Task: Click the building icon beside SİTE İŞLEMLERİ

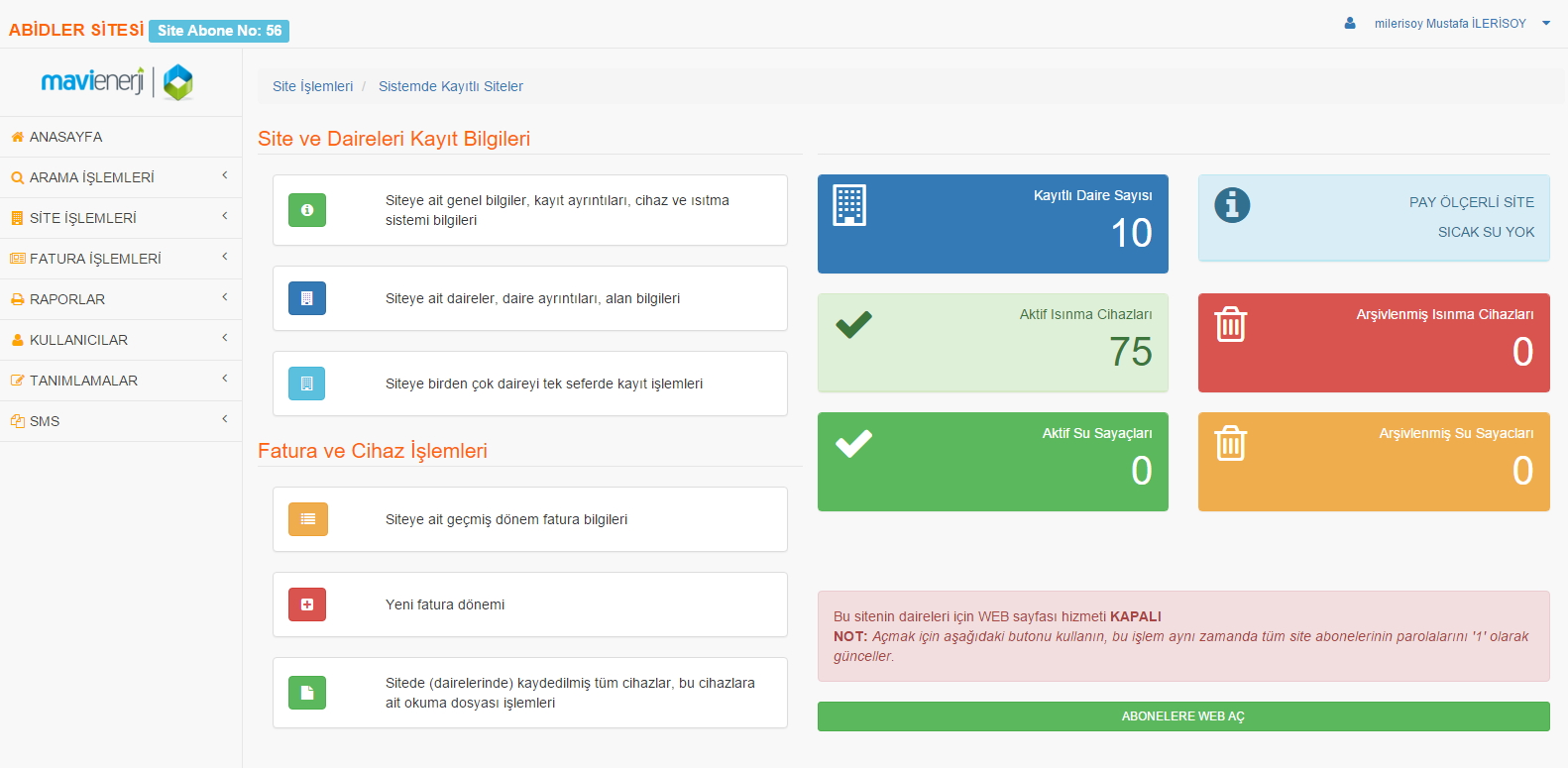Action: (x=17, y=218)
